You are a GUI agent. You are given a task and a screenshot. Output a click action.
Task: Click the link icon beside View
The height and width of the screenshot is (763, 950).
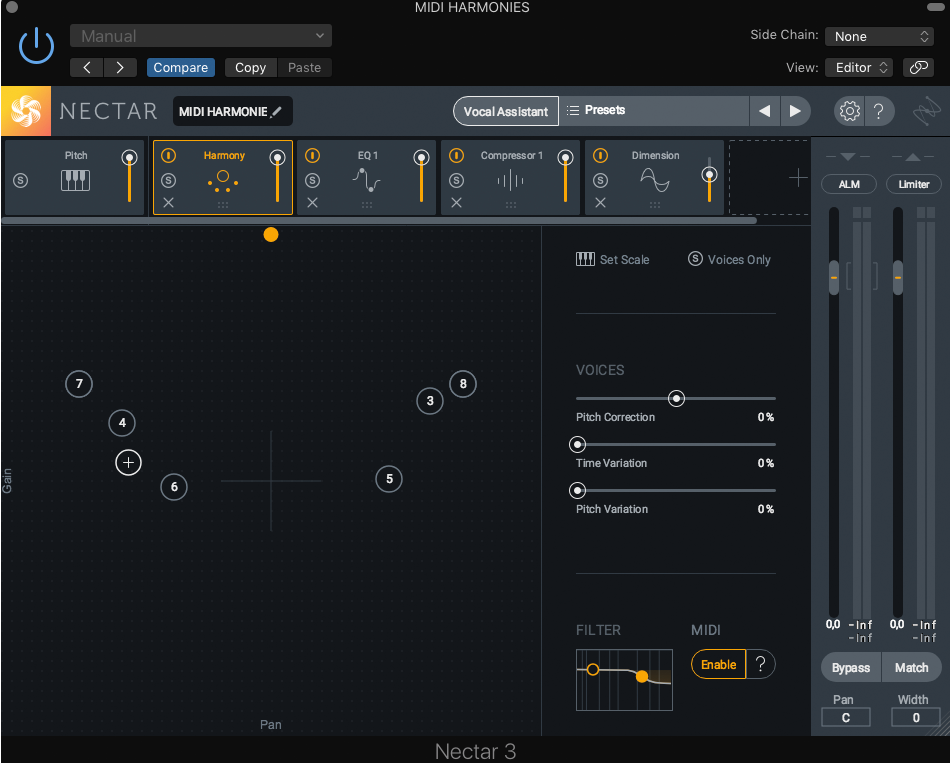click(918, 67)
